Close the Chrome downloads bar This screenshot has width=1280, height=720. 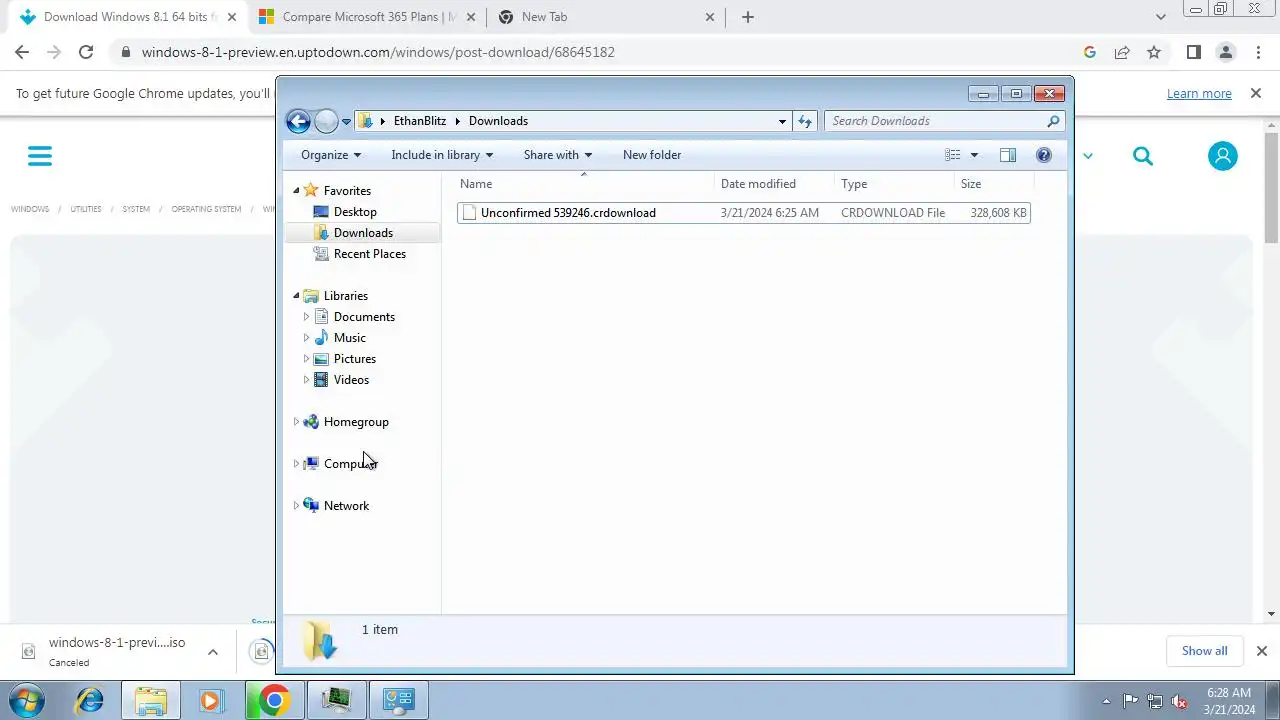point(1261,651)
